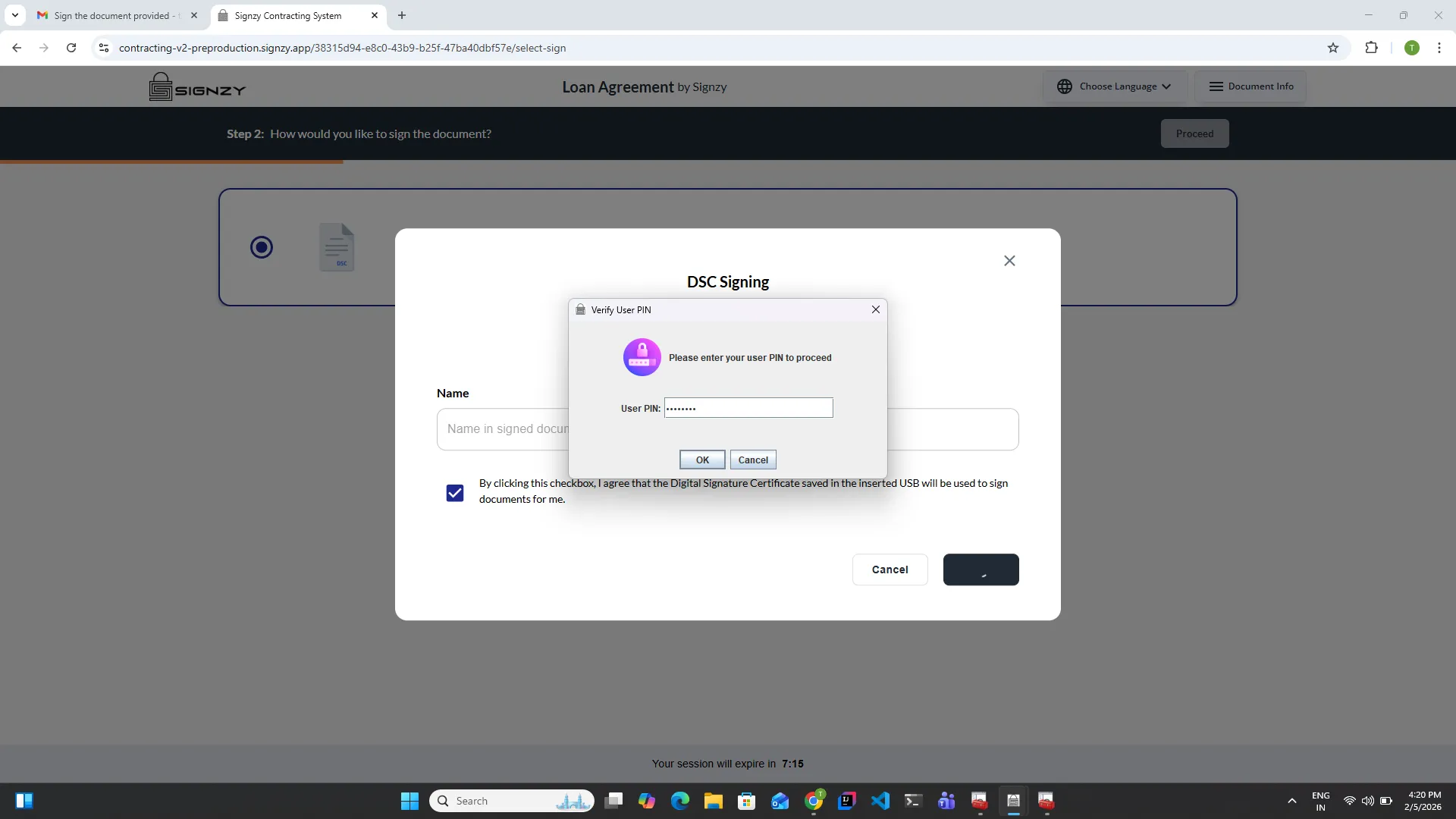Close the DSC Signing modal with X

pyautogui.click(x=1009, y=261)
